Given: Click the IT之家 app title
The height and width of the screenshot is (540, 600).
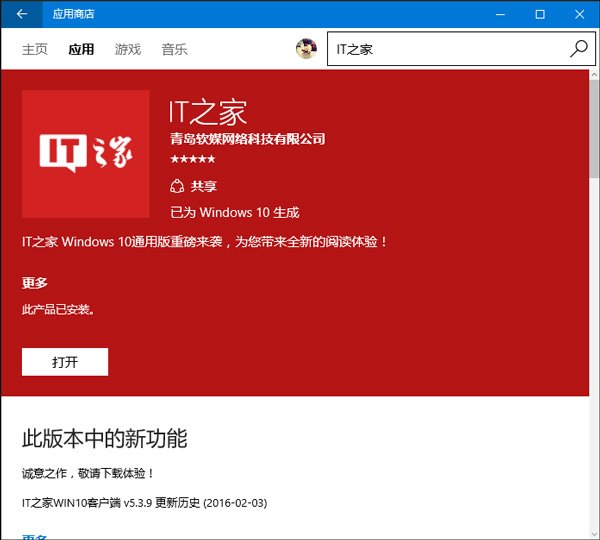Looking at the screenshot, I should tap(208, 113).
